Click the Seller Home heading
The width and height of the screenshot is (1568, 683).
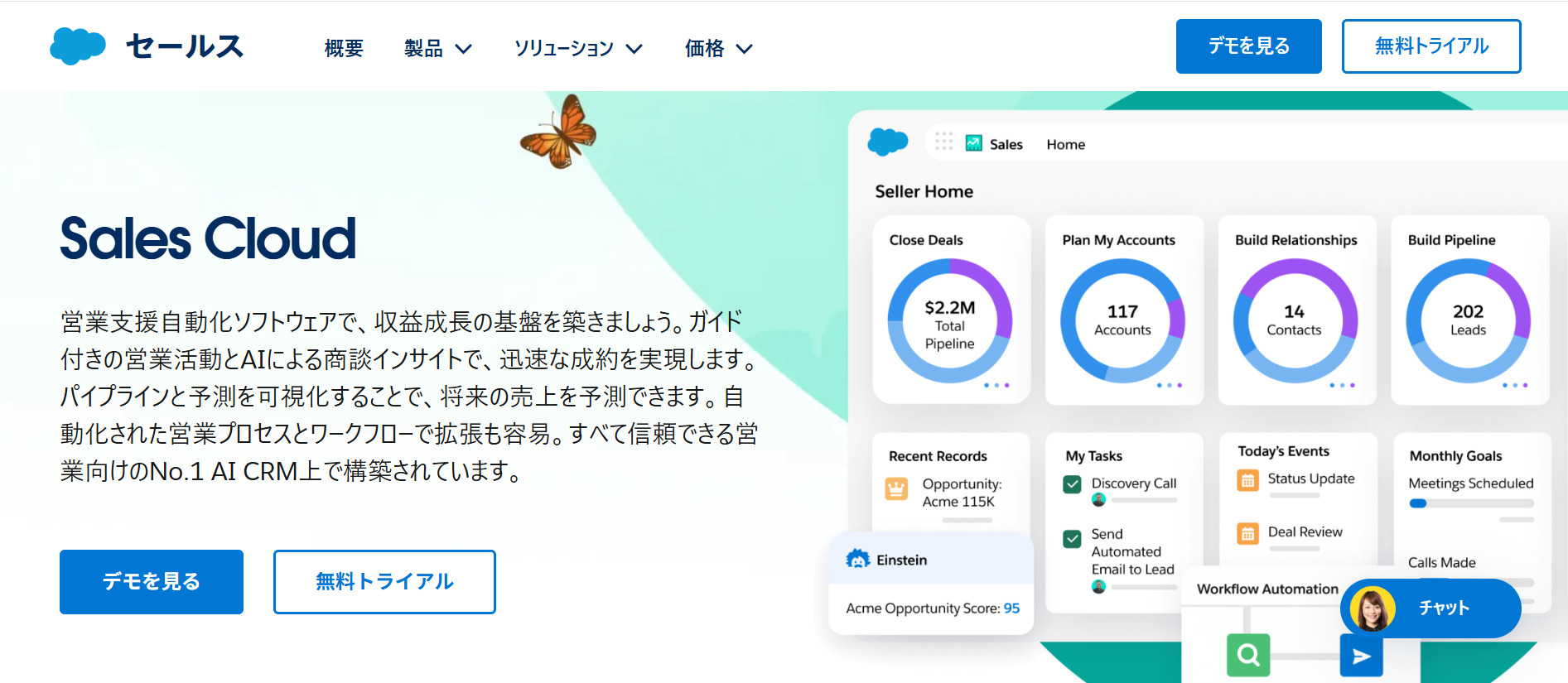point(924,191)
